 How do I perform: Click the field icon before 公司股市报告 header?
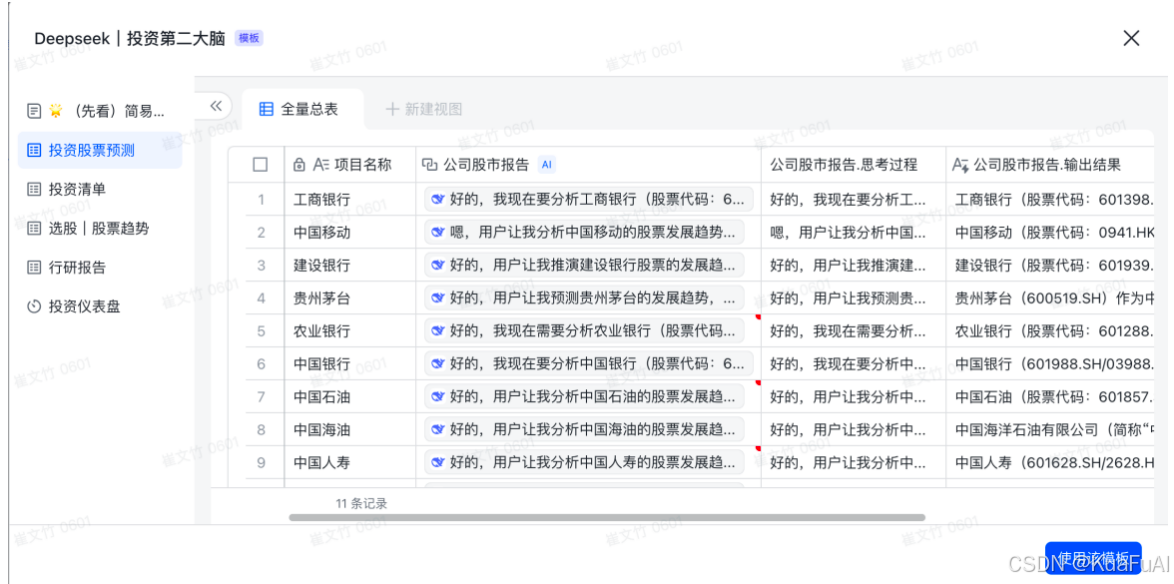430,165
